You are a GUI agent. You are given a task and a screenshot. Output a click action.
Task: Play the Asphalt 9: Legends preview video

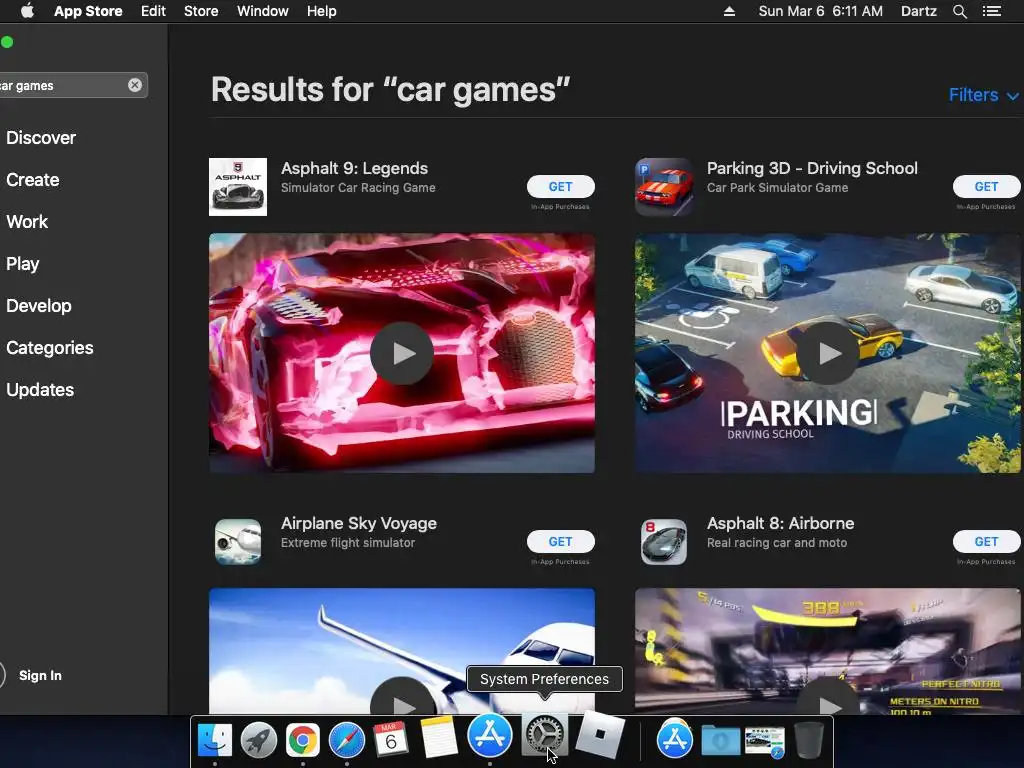tap(402, 353)
